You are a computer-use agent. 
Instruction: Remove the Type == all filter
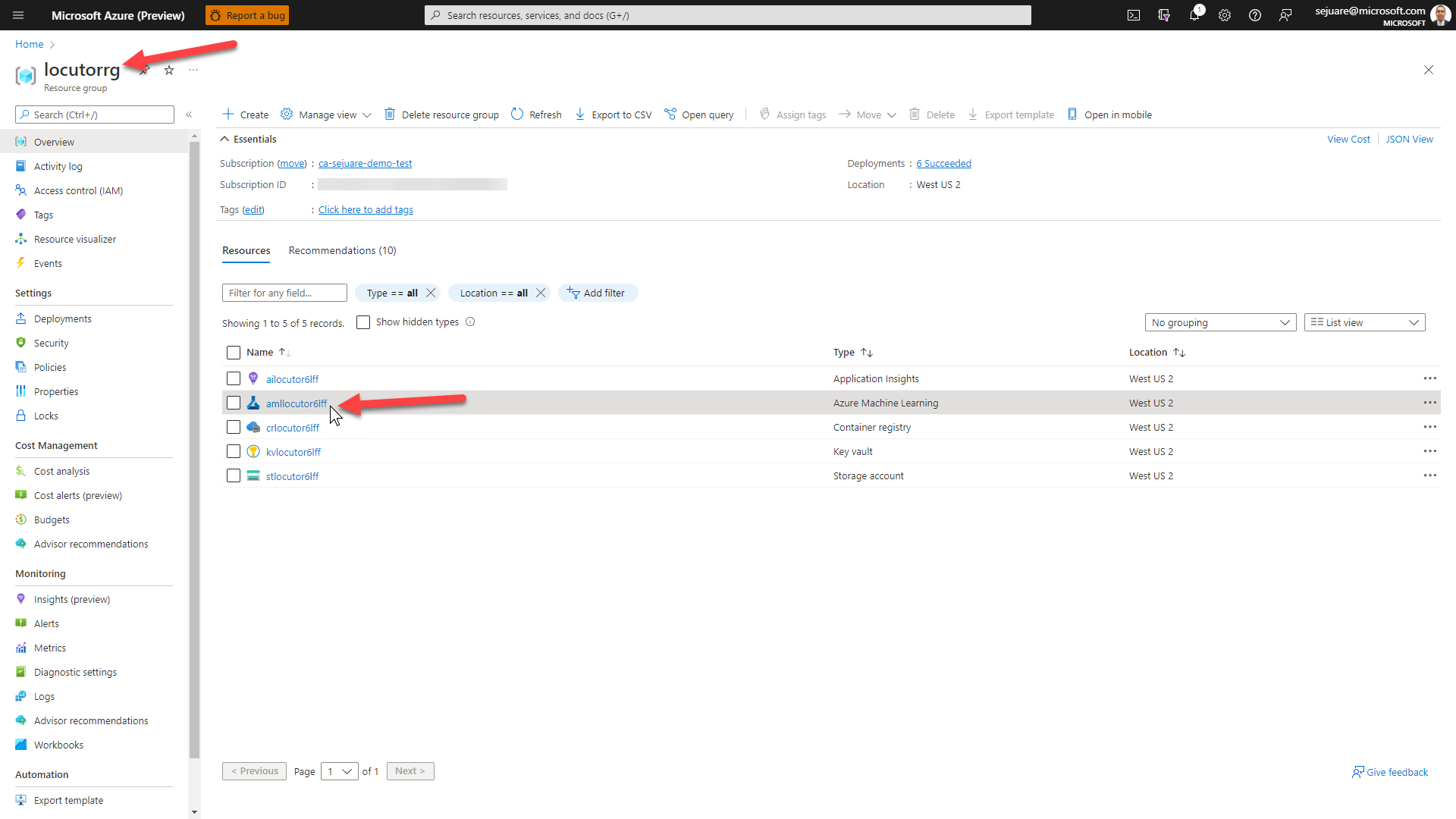(431, 293)
